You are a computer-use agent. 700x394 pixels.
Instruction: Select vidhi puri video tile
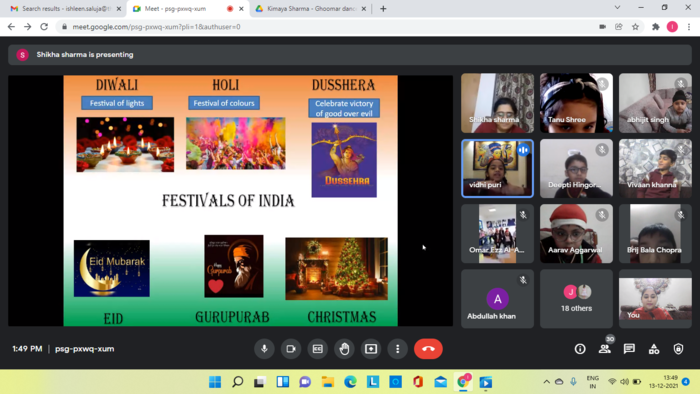point(497,168)
